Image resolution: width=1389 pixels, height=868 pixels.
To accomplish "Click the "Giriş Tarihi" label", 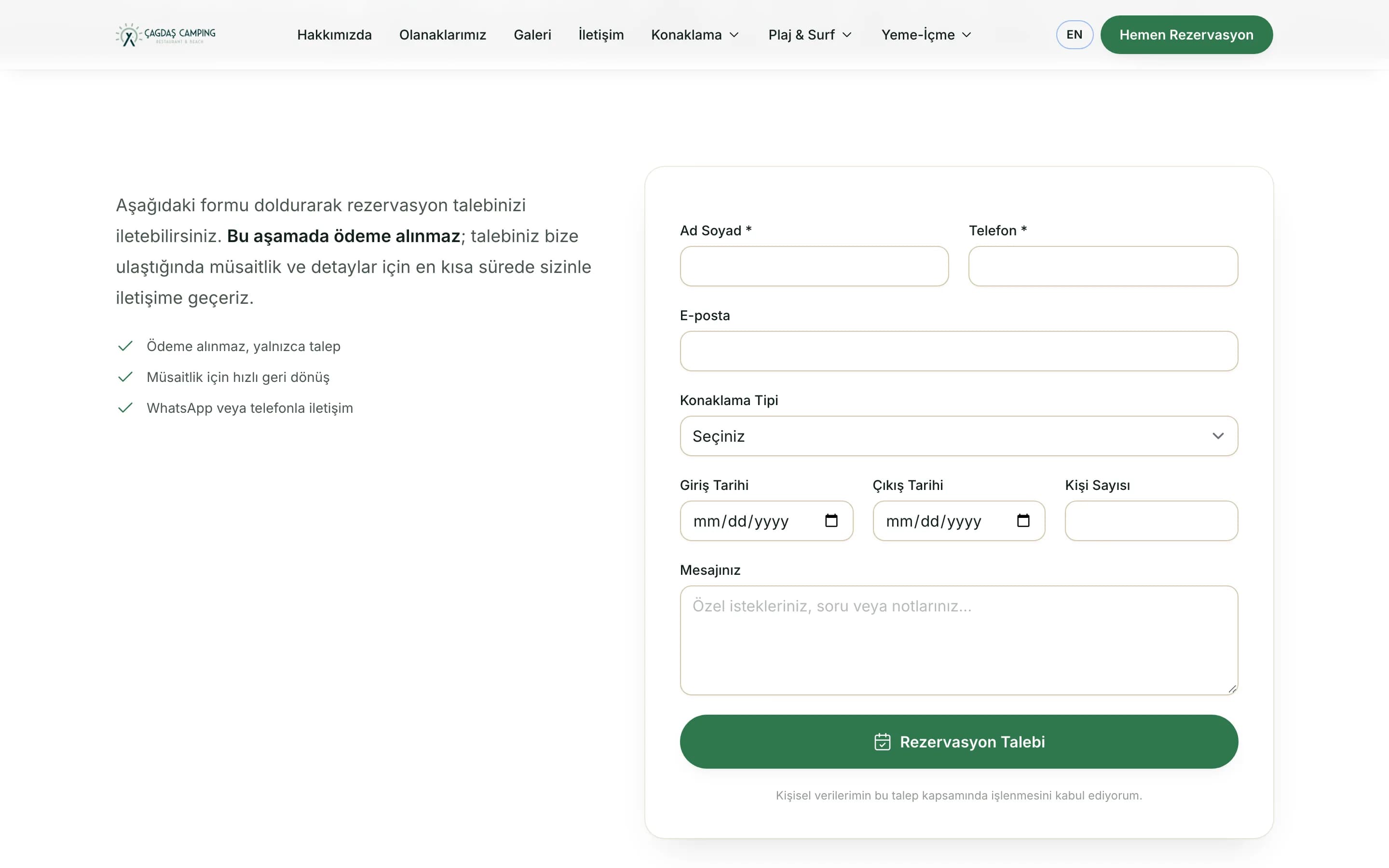I will (714, 485).
